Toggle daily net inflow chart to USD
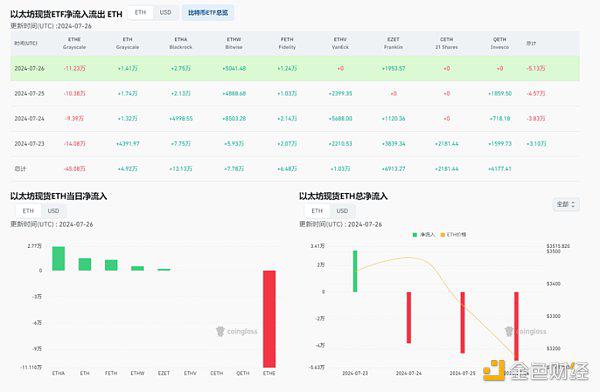 [53, 211]
